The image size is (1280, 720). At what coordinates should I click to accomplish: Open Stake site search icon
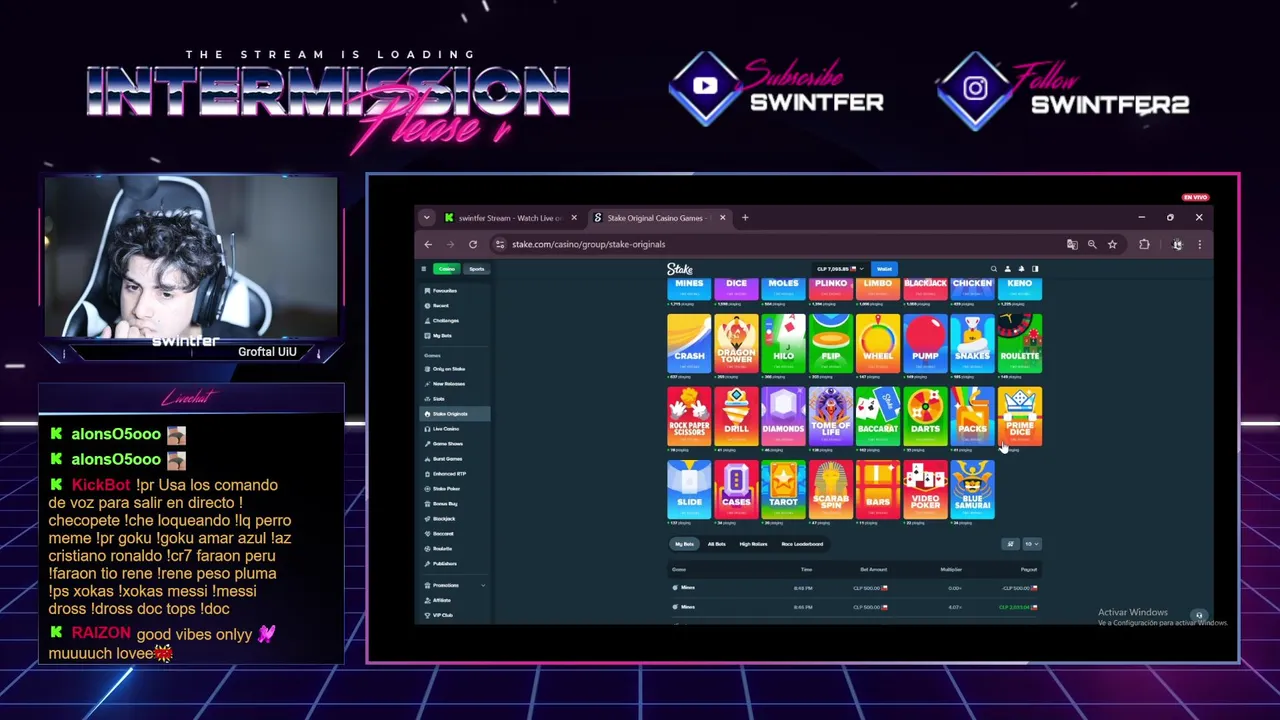[994, 269]
